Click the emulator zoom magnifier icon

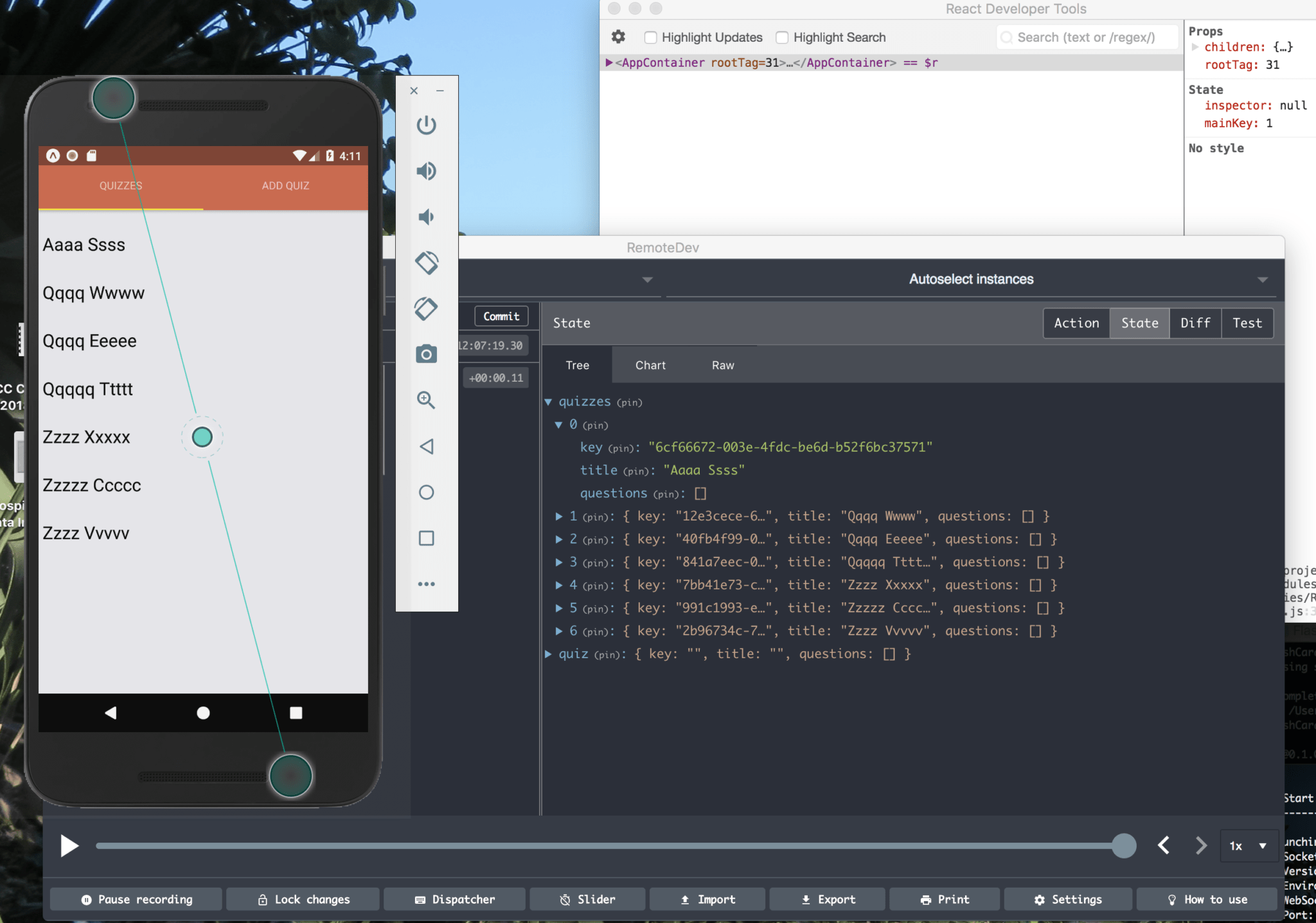(x=427, y=400)
